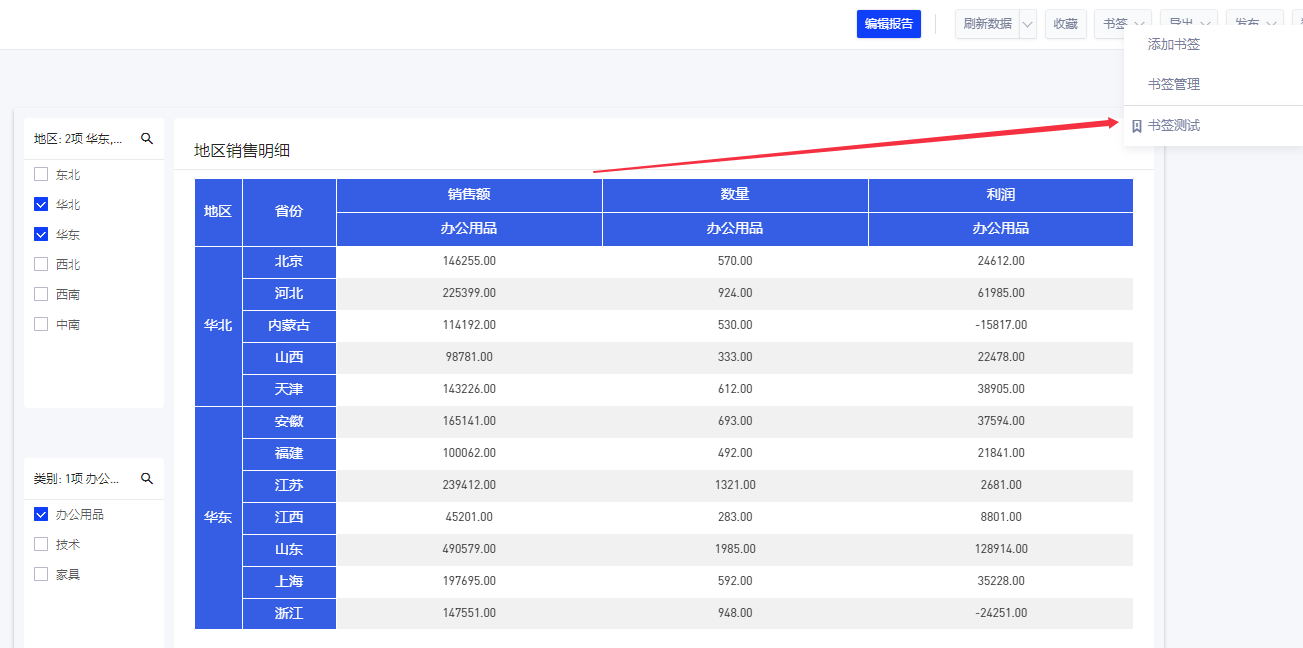Click the 利润 column header
Image resolution: width=1303 pixels, height=648 pixels.
tap(1000, 195)
